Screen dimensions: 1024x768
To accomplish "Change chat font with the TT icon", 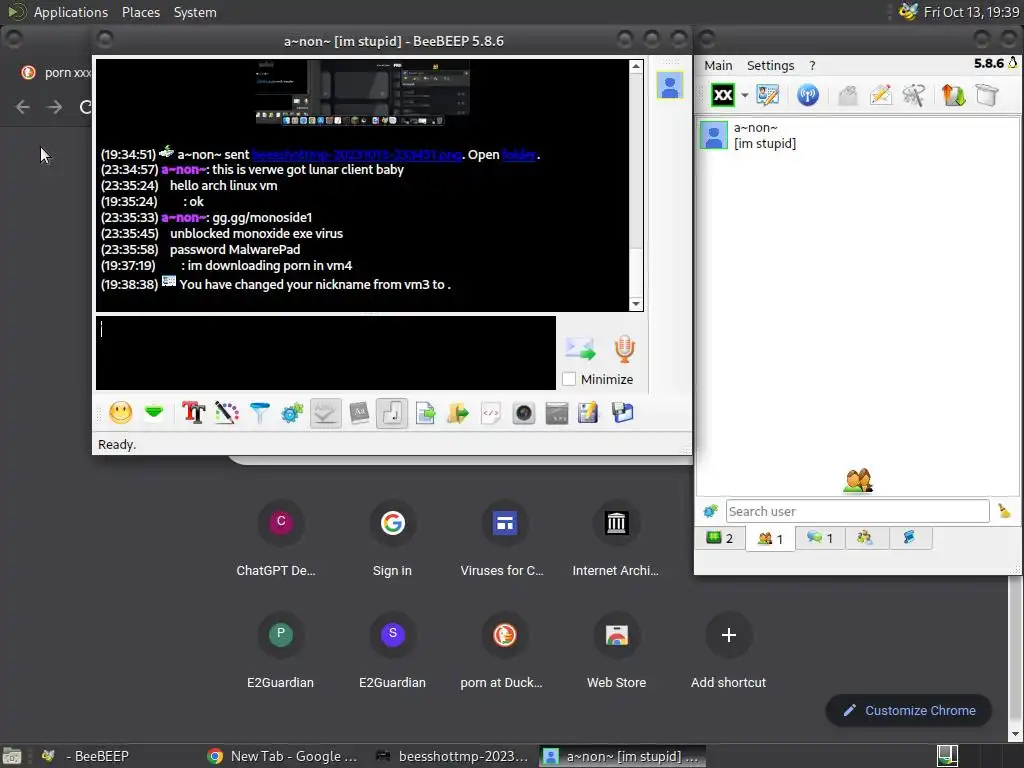I will (193, 413).
